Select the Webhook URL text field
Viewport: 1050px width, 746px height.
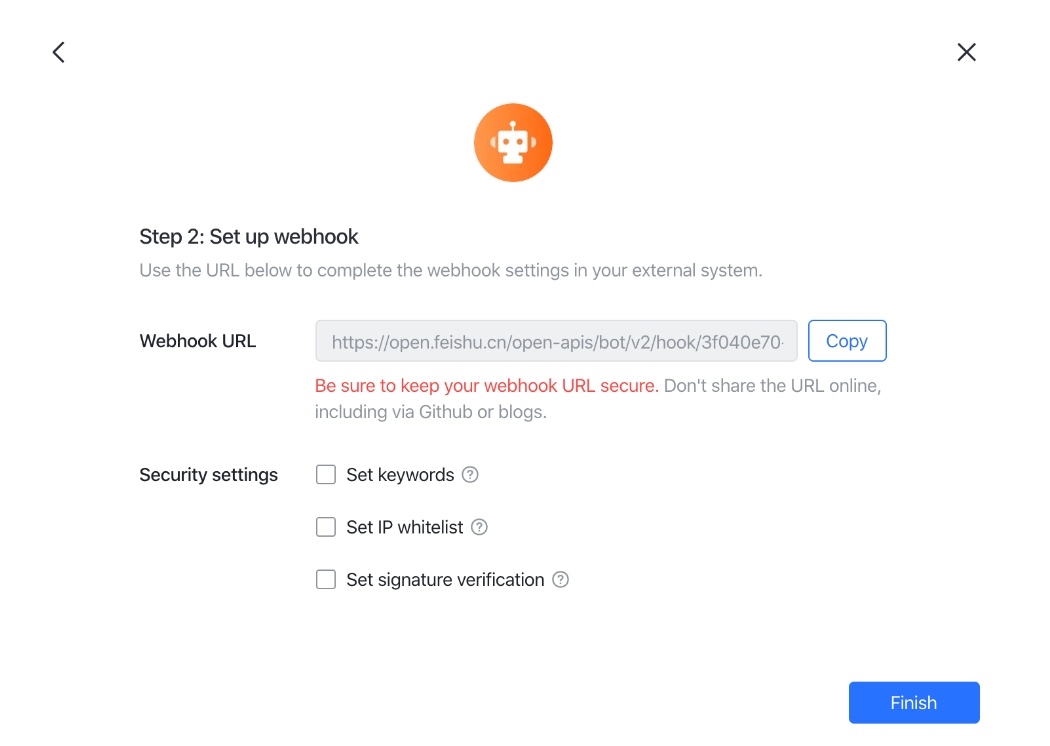[x=556, y=341]
